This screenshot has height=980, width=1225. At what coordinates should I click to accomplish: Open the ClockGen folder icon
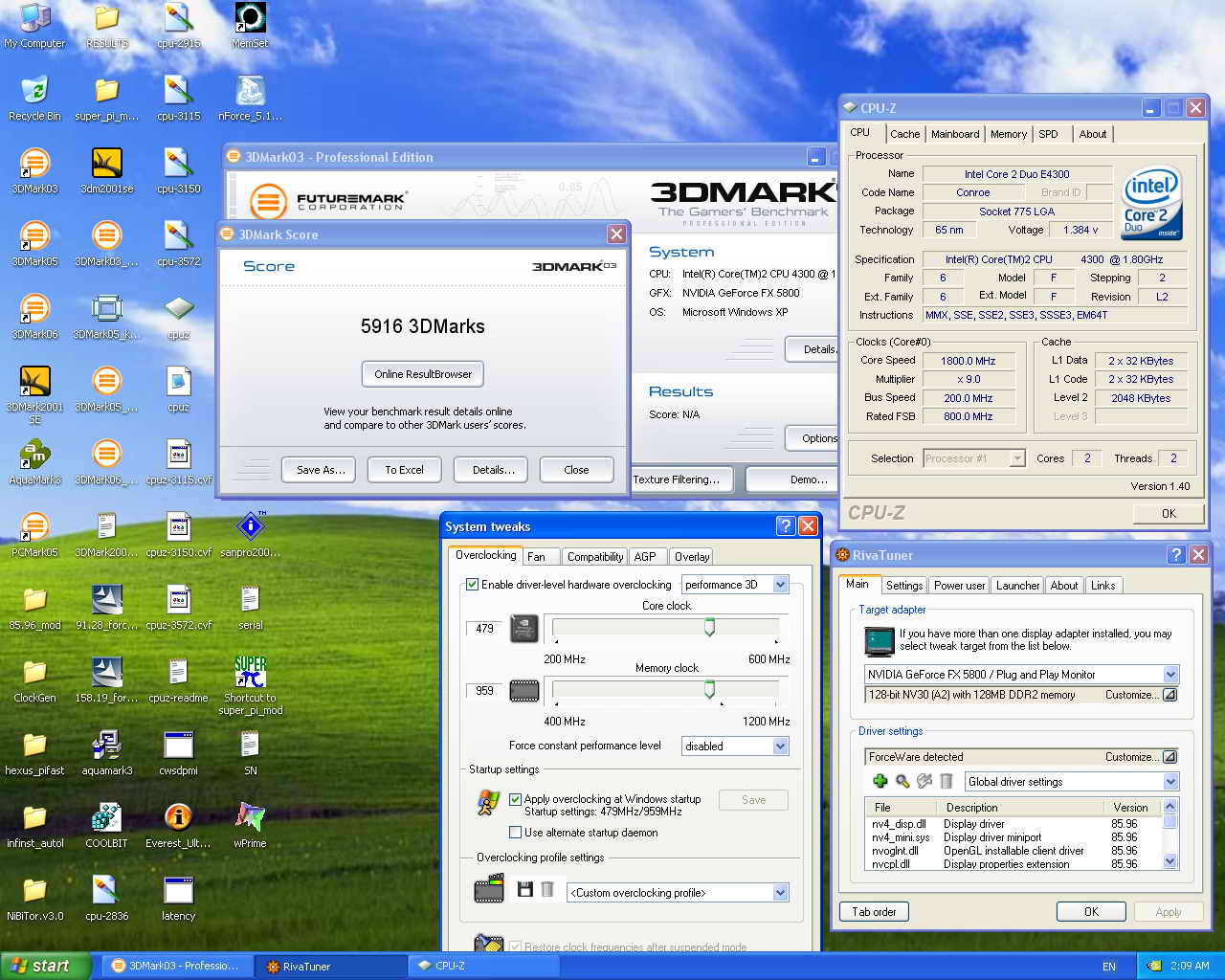(34, 680)
